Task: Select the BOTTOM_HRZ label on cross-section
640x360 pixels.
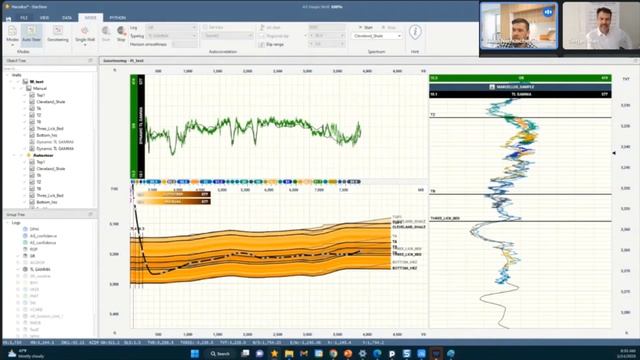Action: point(405,268)
